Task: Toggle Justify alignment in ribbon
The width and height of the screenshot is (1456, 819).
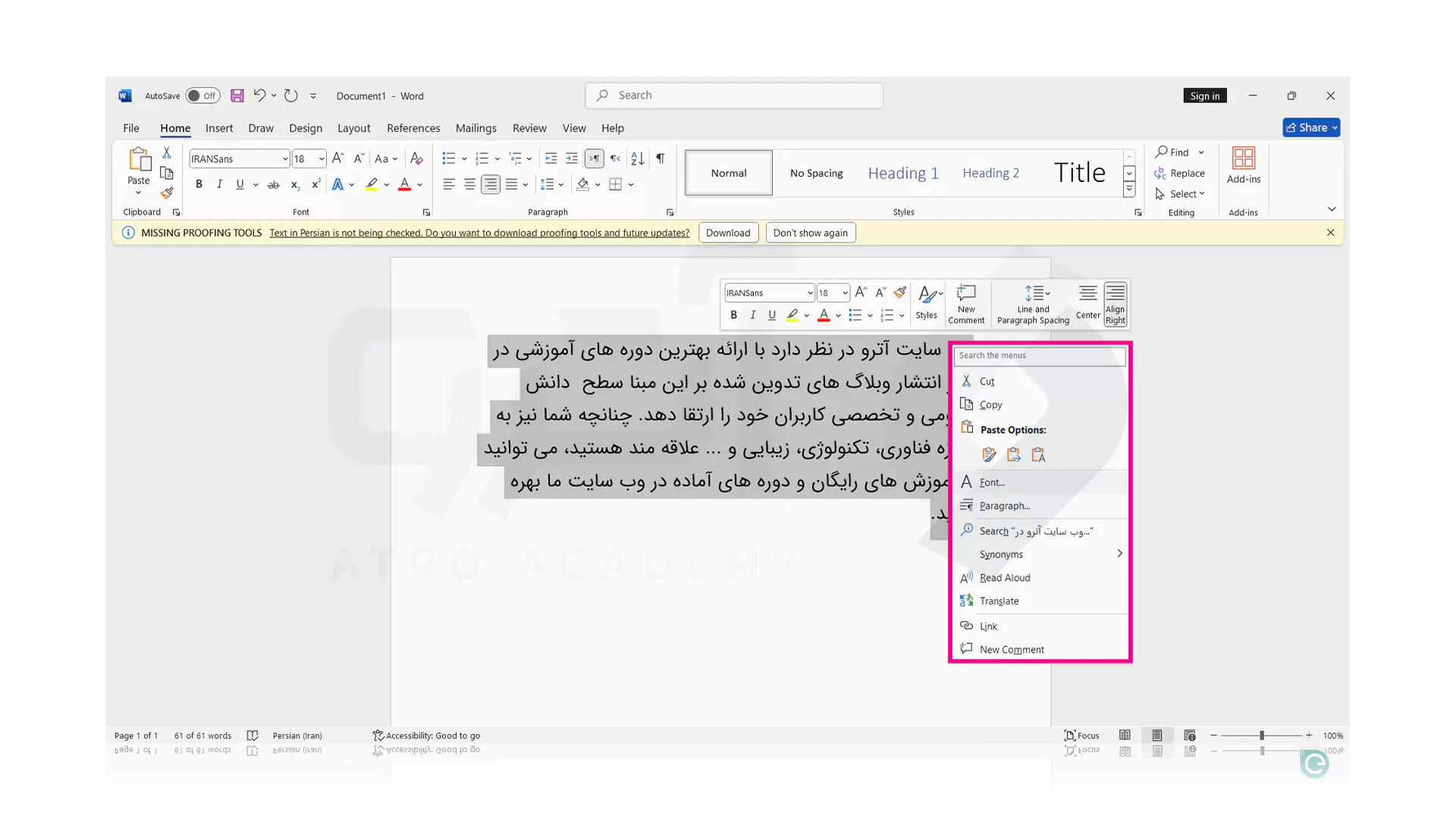Action: (x=512, y=184)
